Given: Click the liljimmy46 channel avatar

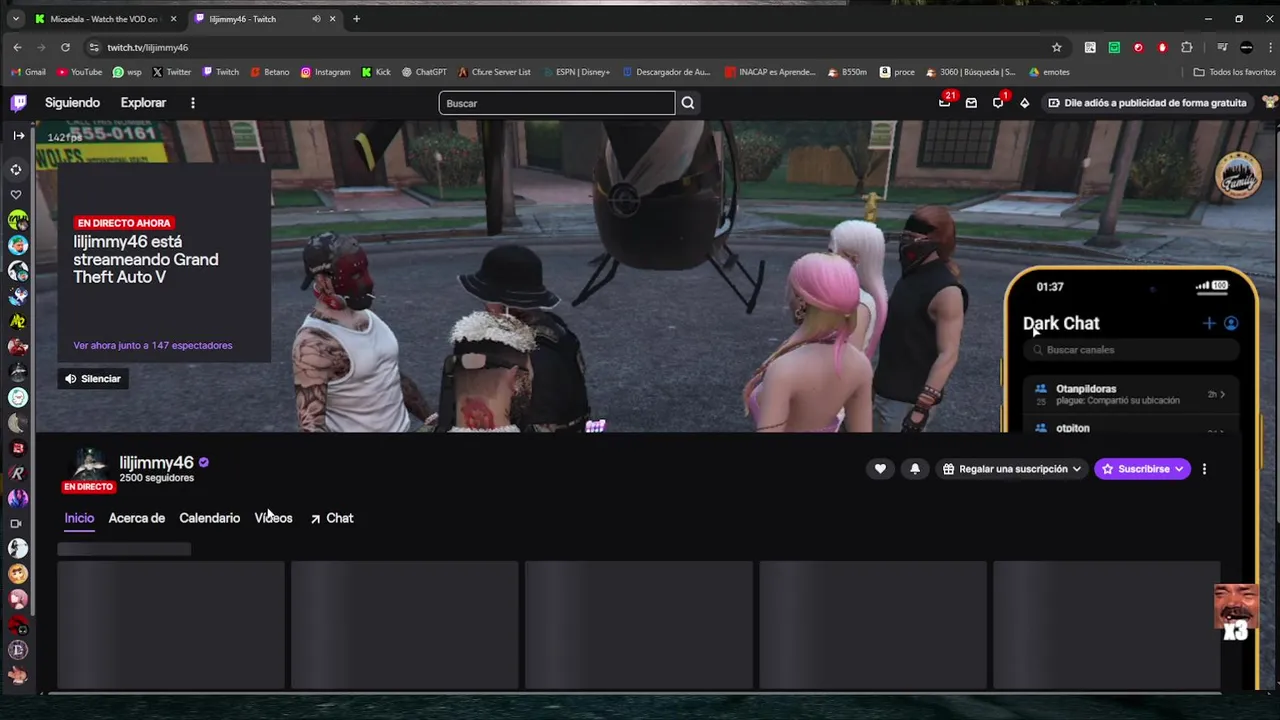Looking at the screenshot, I should (89, 465).
